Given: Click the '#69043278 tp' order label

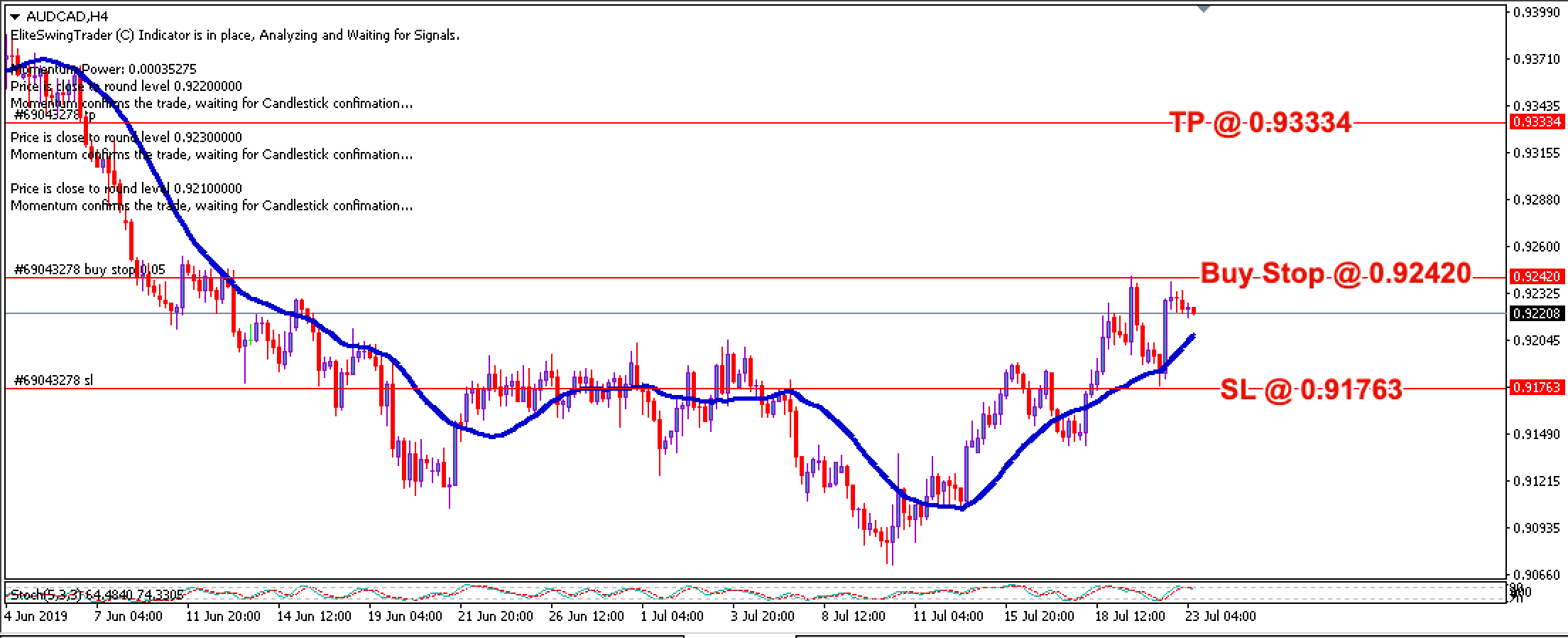Looking at the screenshot, I should click(x=55, y=114).
